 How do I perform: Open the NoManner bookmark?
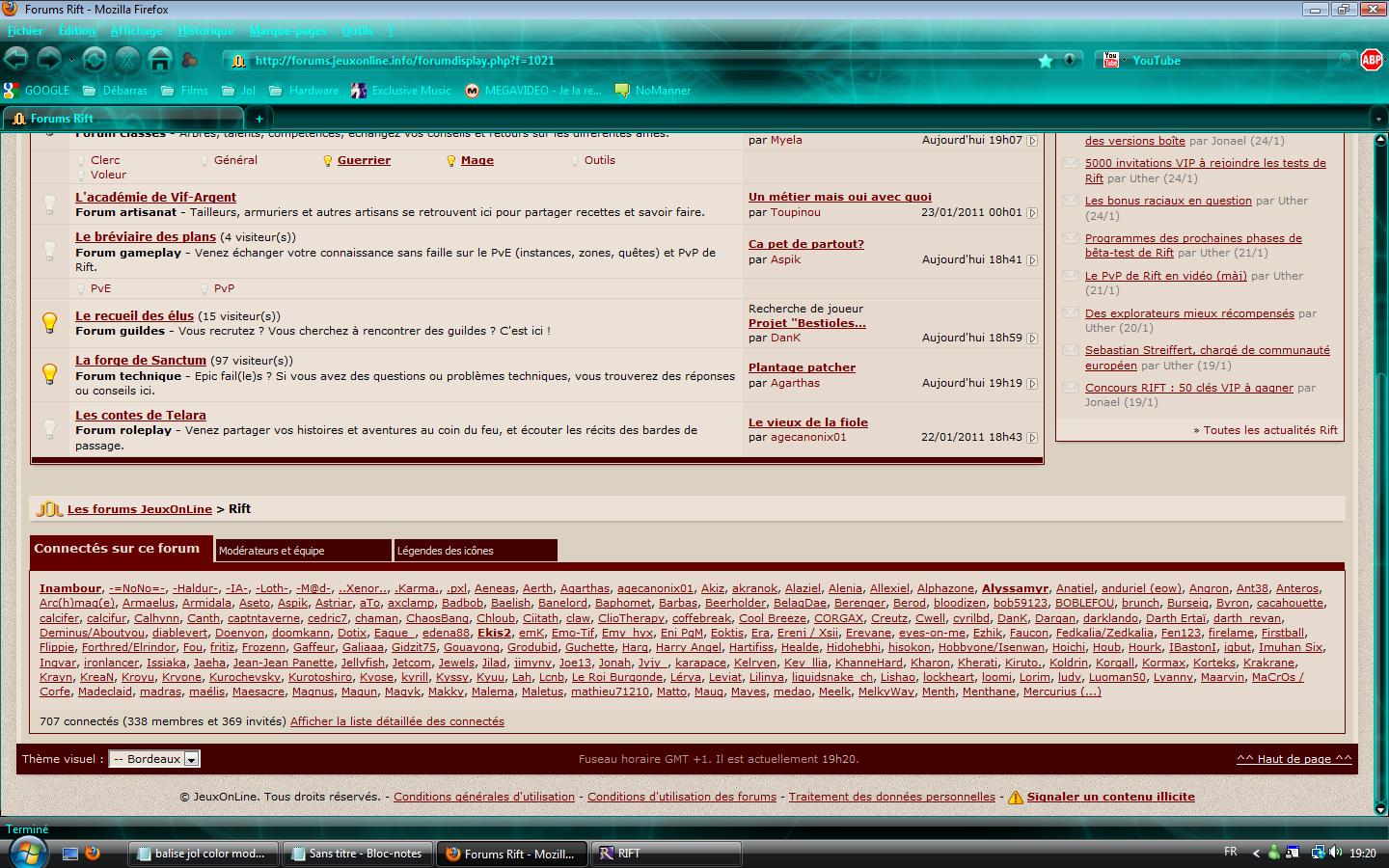click(653, 91)
